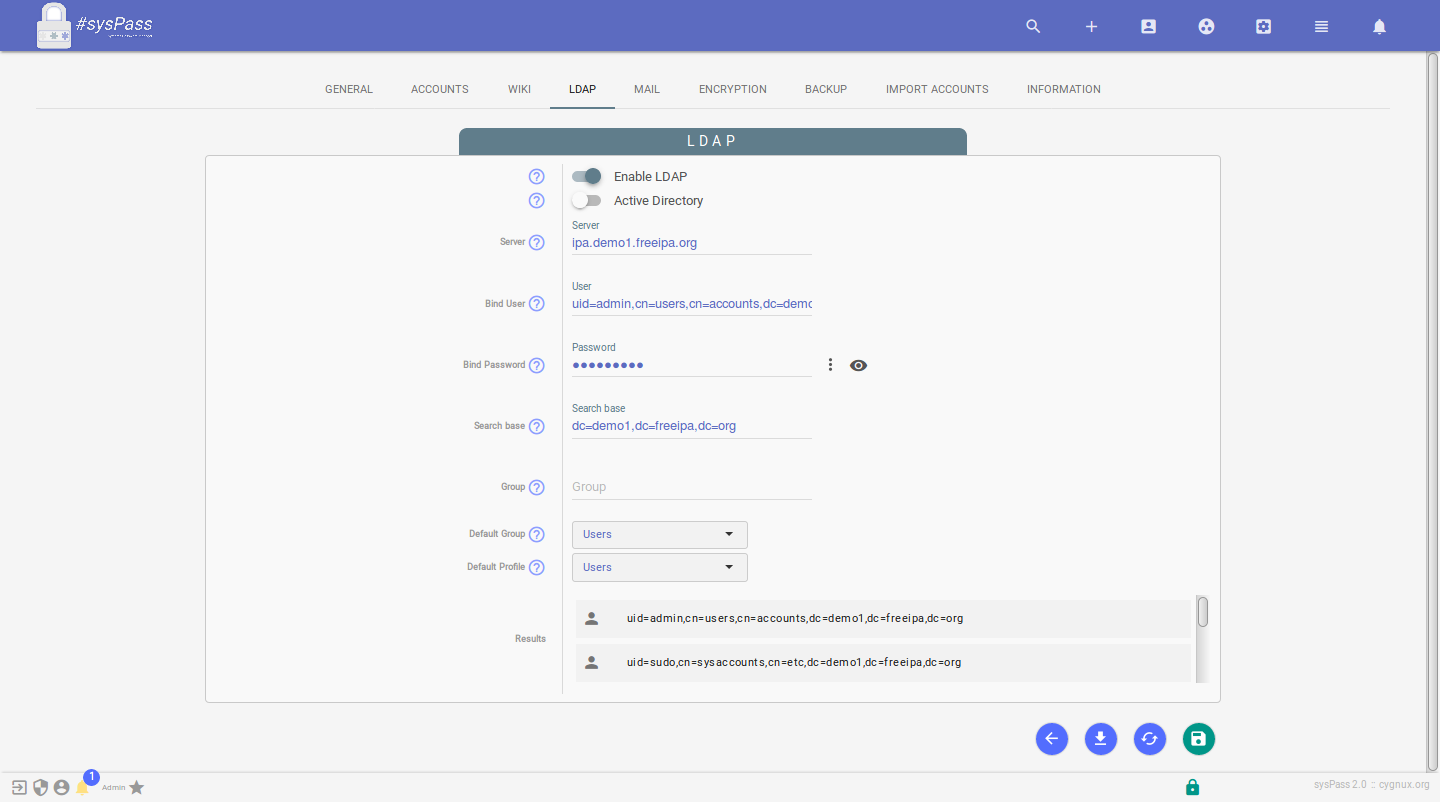The width and height of the screenshot is (1440, 802).
Task: Click the empty Group input field
Action: coord(692,487)
